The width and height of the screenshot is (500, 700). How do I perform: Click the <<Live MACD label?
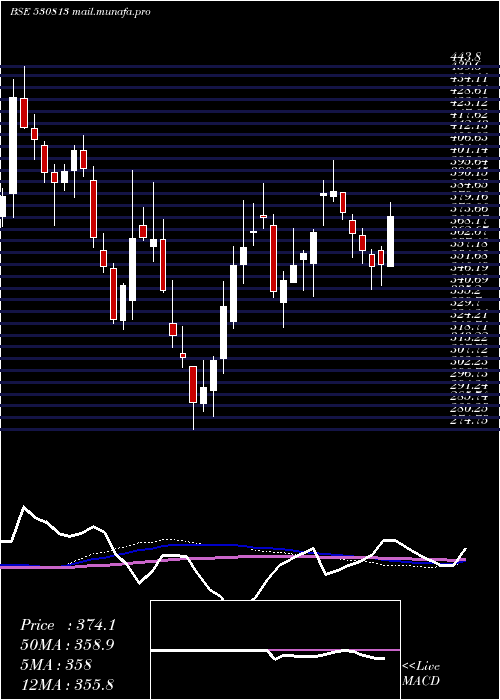[421, 673]
